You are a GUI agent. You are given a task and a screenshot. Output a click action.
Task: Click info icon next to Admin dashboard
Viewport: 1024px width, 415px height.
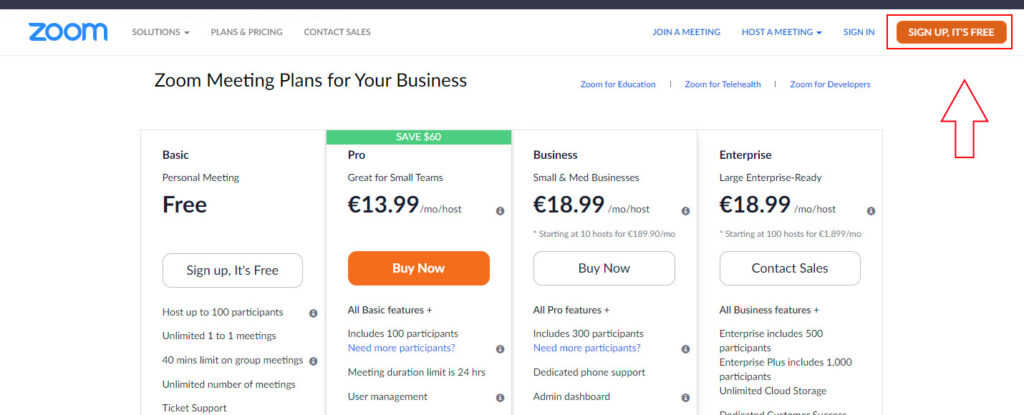[x=686, y=397]
